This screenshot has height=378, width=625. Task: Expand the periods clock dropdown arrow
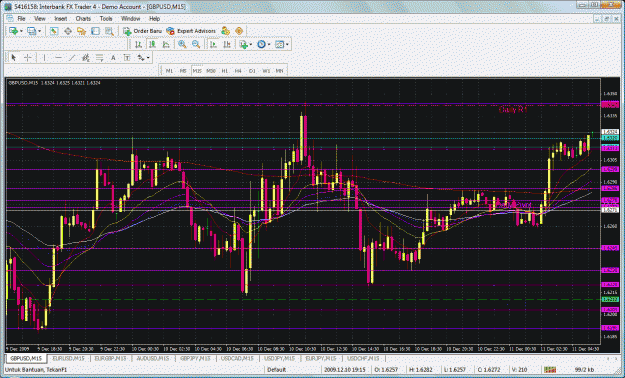(269, 44)
